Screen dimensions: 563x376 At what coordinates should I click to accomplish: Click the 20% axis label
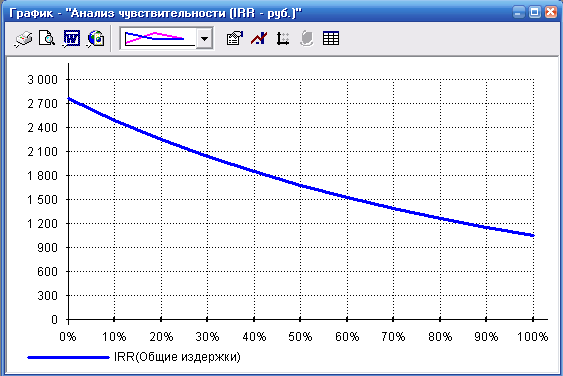[161, 336]
